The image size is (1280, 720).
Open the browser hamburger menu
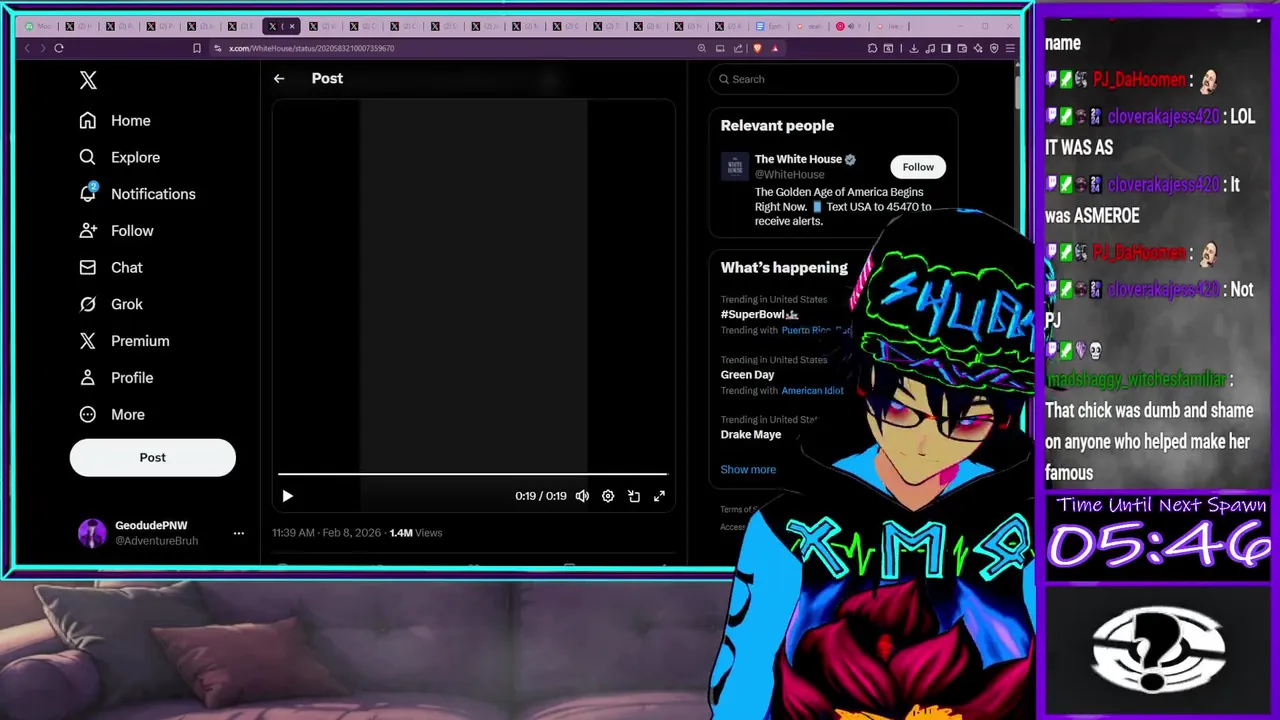(1010, 48)
